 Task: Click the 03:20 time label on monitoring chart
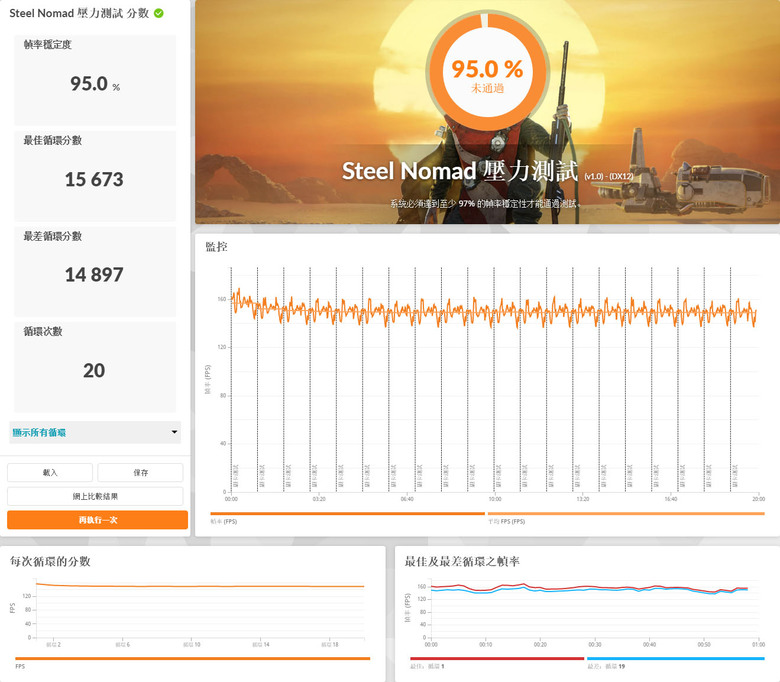pos(319,498)
